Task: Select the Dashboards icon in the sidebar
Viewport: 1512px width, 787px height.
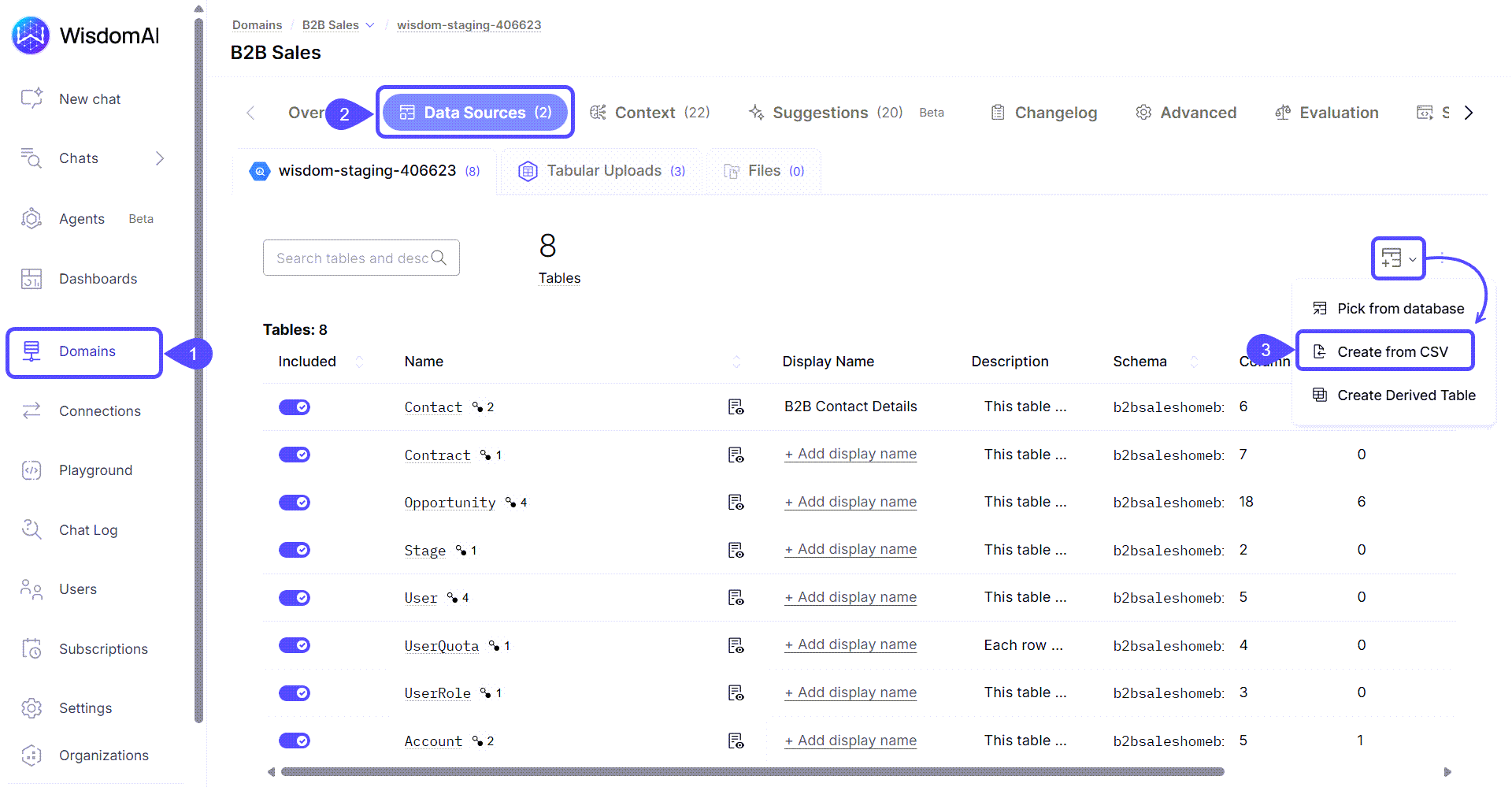Action: click(31, 278)
